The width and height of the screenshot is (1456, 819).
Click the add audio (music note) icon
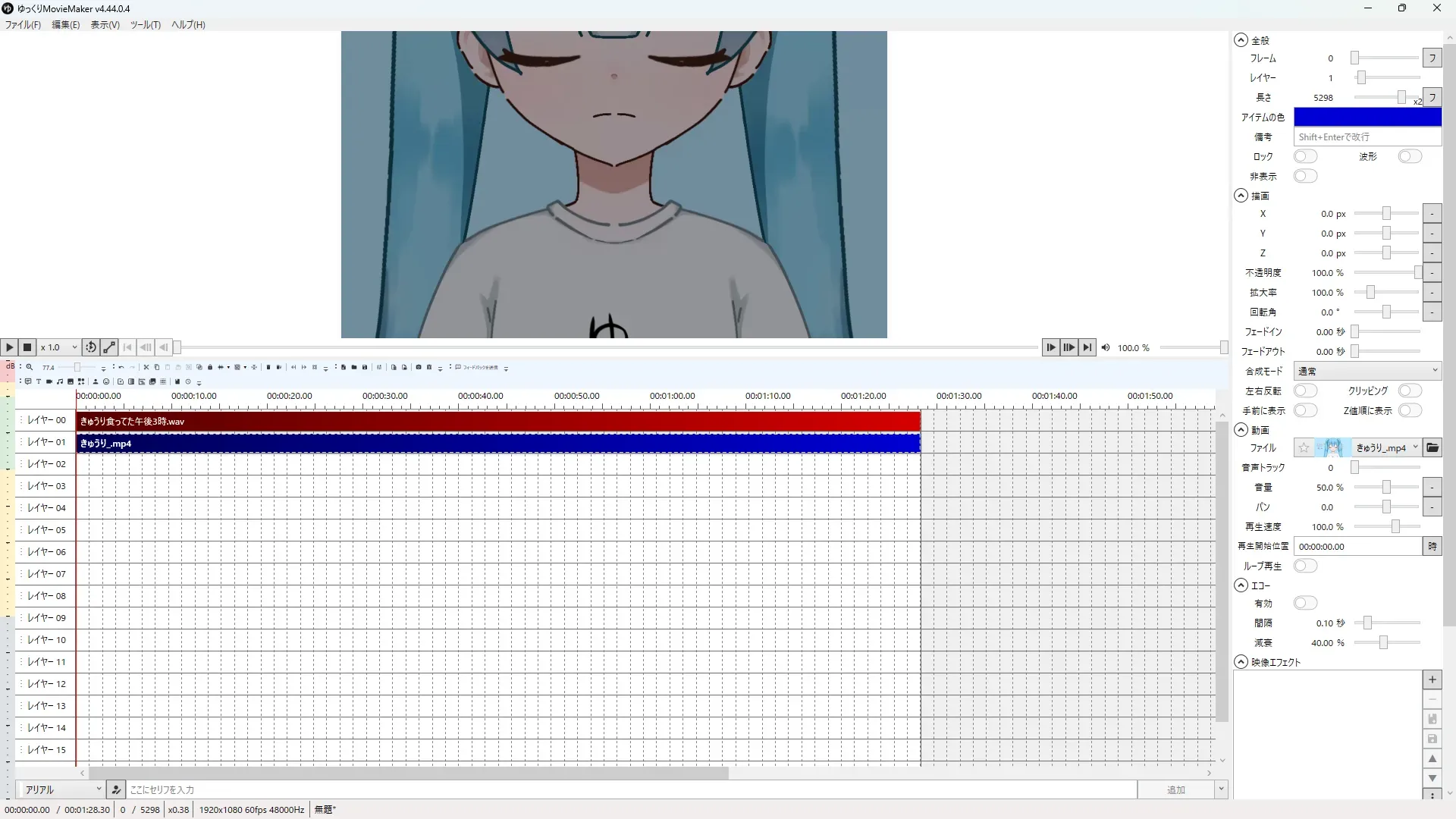60,381
